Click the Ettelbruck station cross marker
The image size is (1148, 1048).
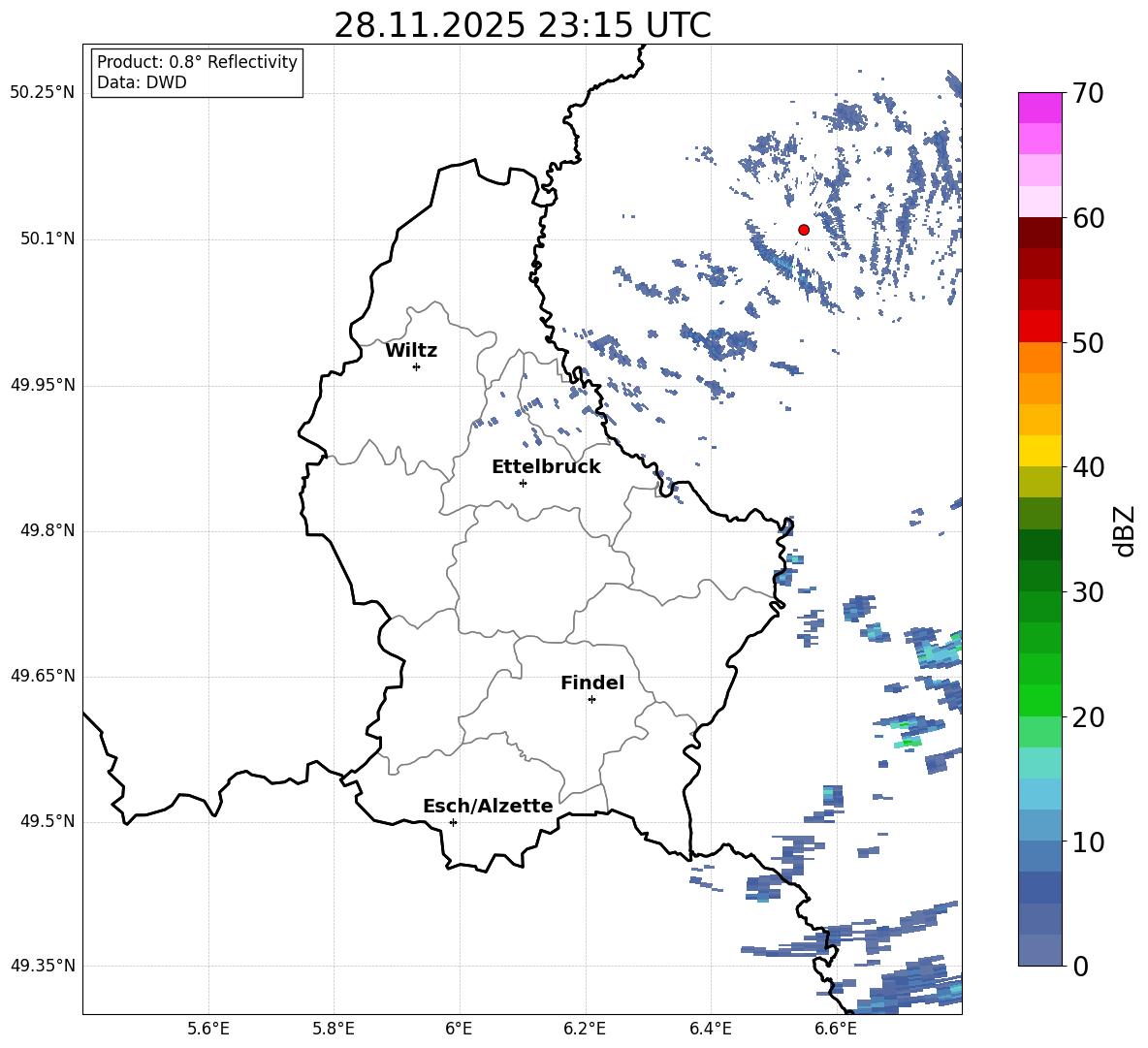point(523,483)
